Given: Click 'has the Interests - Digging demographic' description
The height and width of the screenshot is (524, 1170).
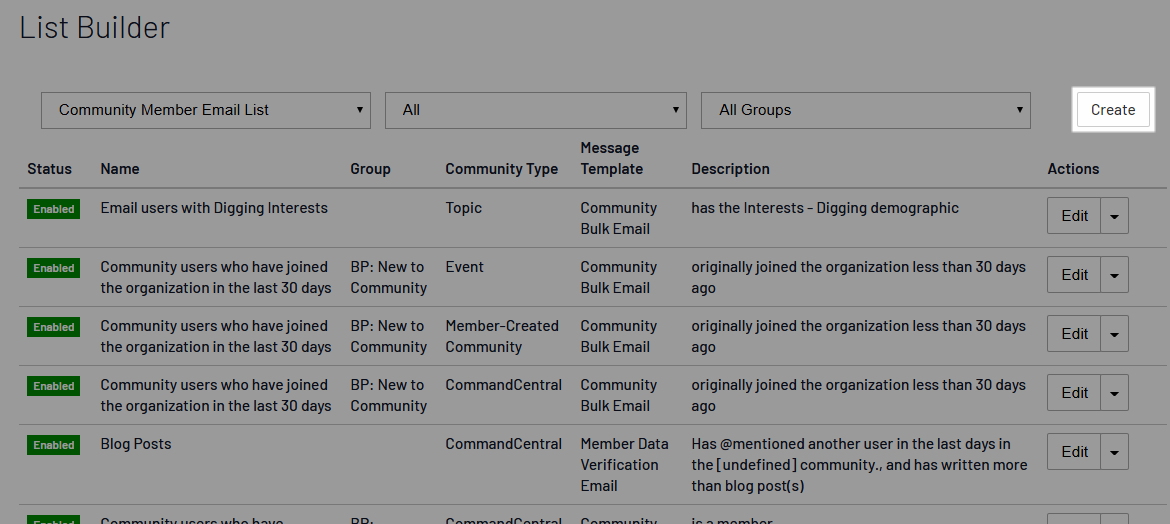Looking at the screenshot, I should [825, 208].
